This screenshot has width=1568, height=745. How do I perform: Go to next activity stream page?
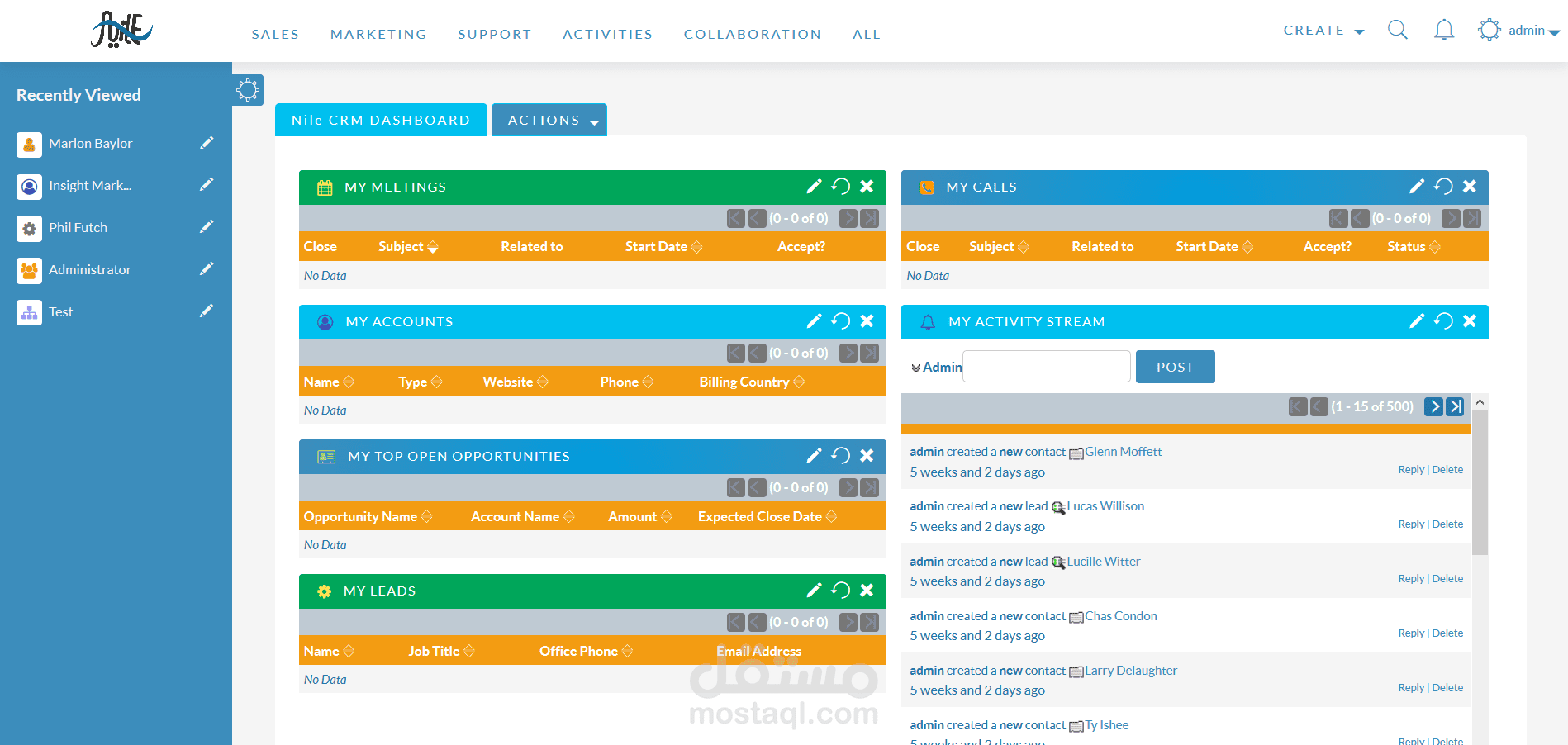(1433, 406)
